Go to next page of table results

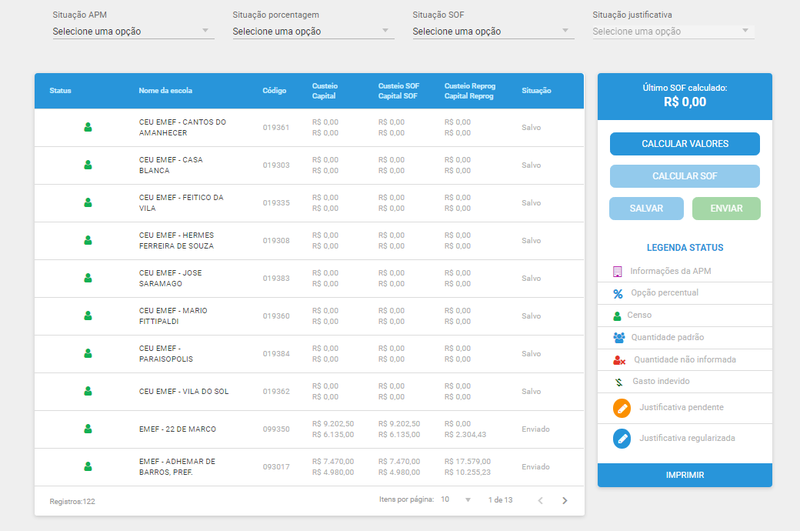pos(564,500)
